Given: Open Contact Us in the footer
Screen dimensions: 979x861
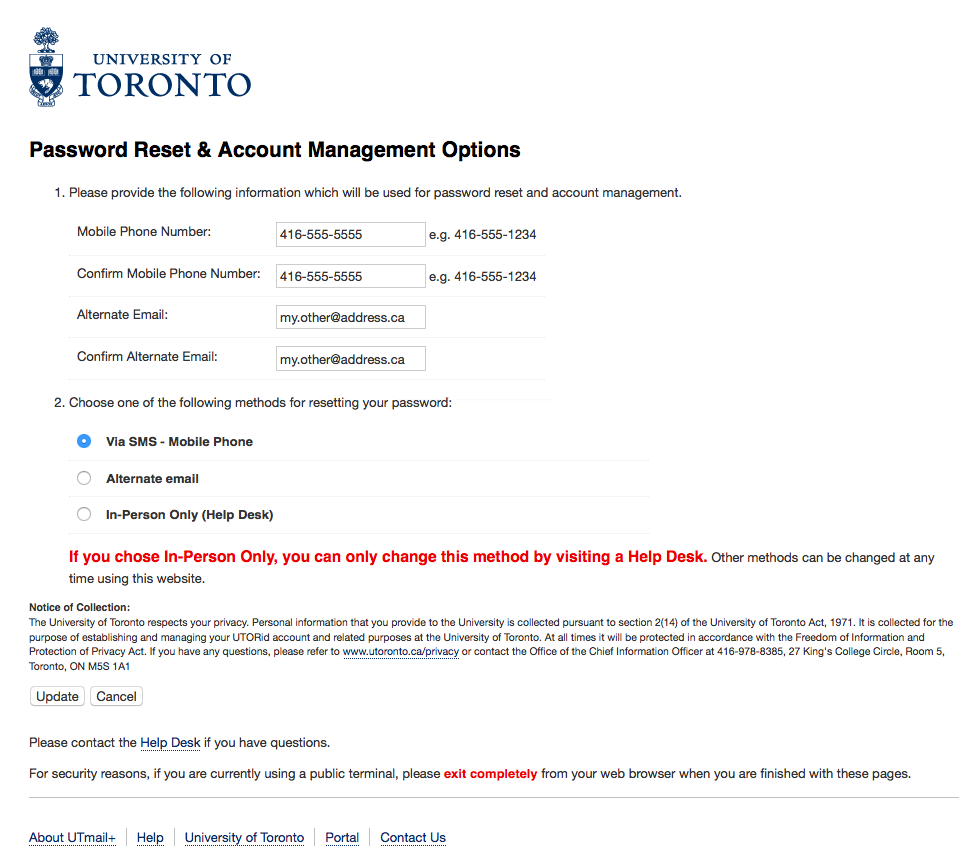Looking at the screenshot, I should click(x=412, y=838).
